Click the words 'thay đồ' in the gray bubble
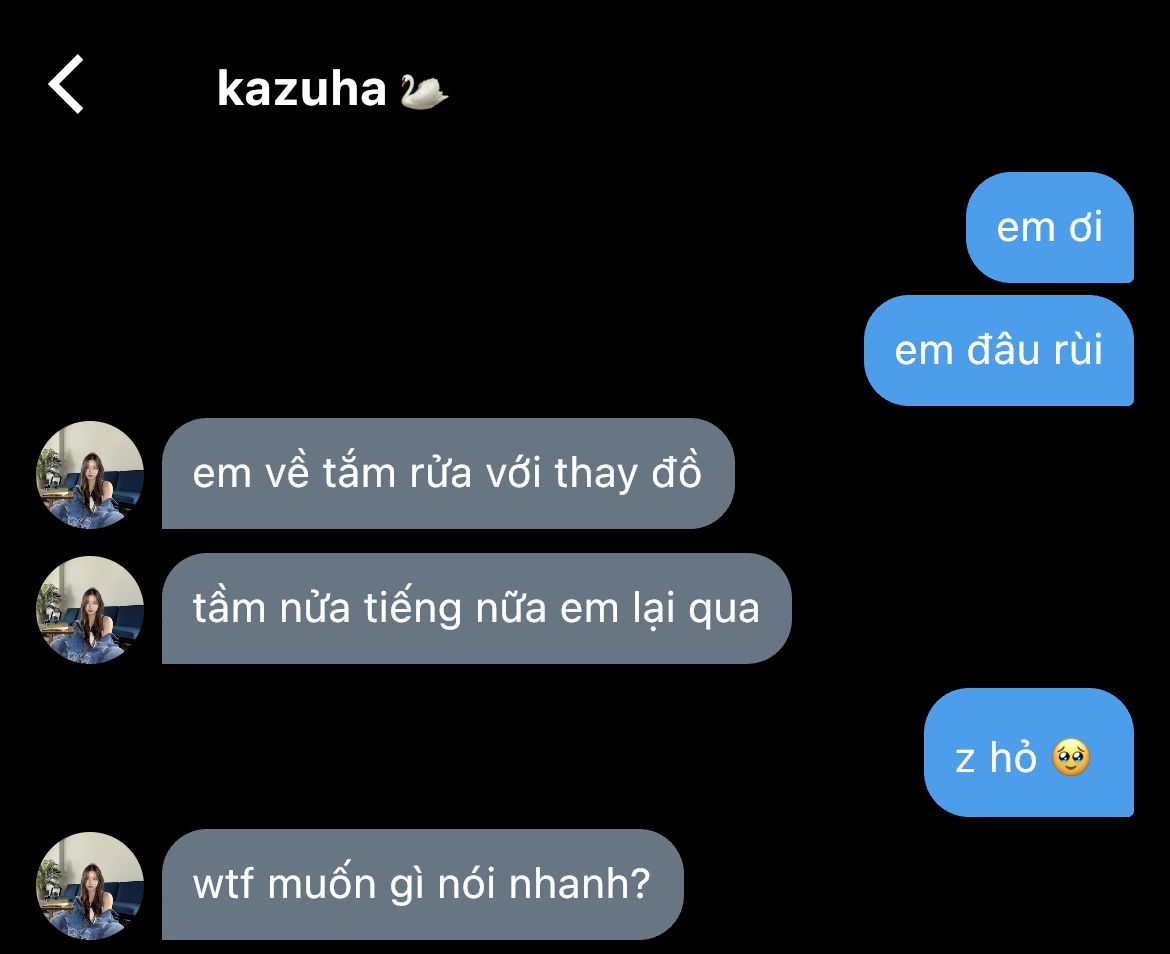 tap(628, 472)
